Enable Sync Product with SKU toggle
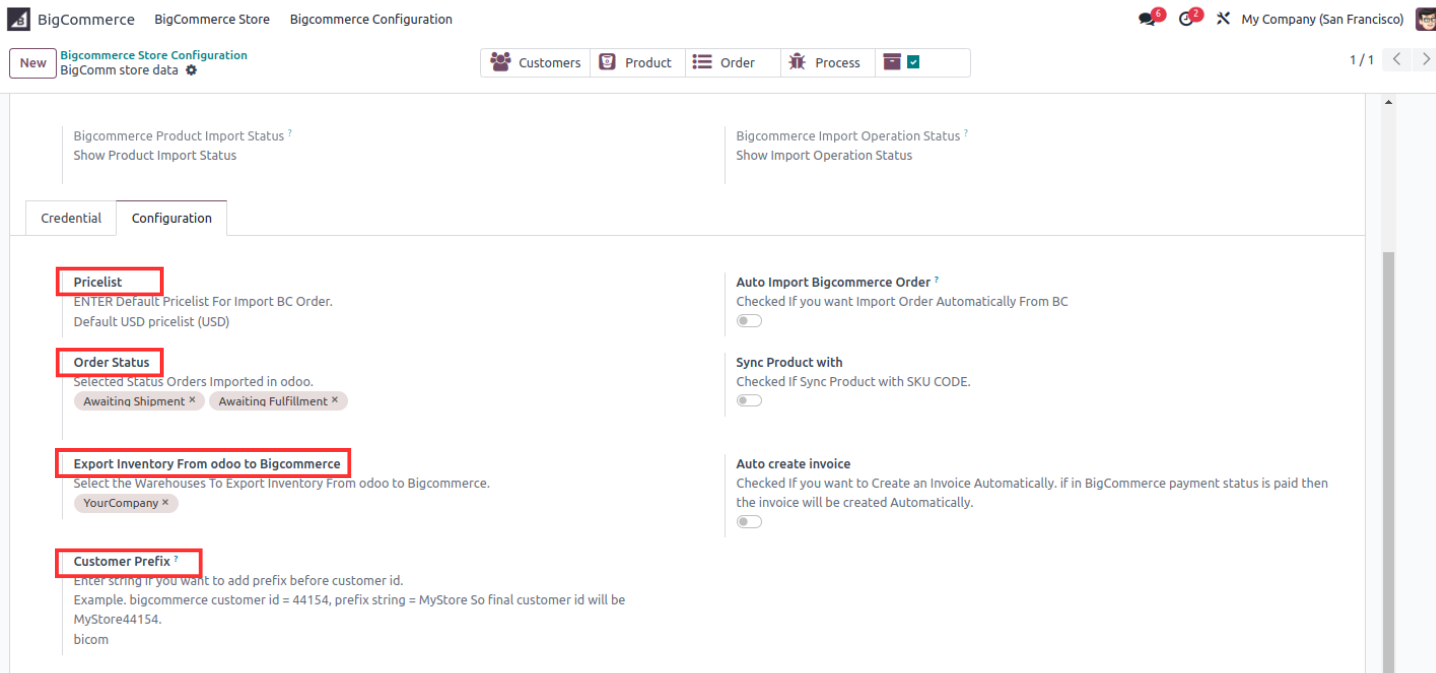Image resolution: width=1436 pixels, height=673 pixels. (x=749, y=400)
